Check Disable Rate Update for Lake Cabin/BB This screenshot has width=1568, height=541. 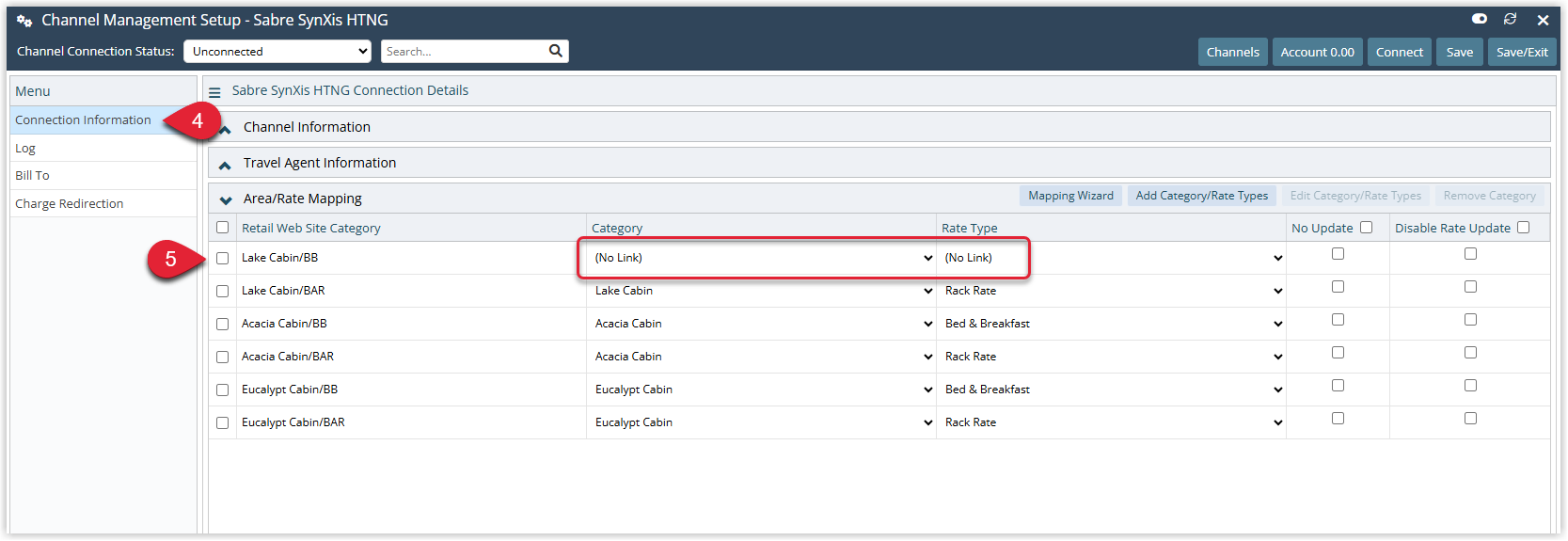(x=1470, y=254)
